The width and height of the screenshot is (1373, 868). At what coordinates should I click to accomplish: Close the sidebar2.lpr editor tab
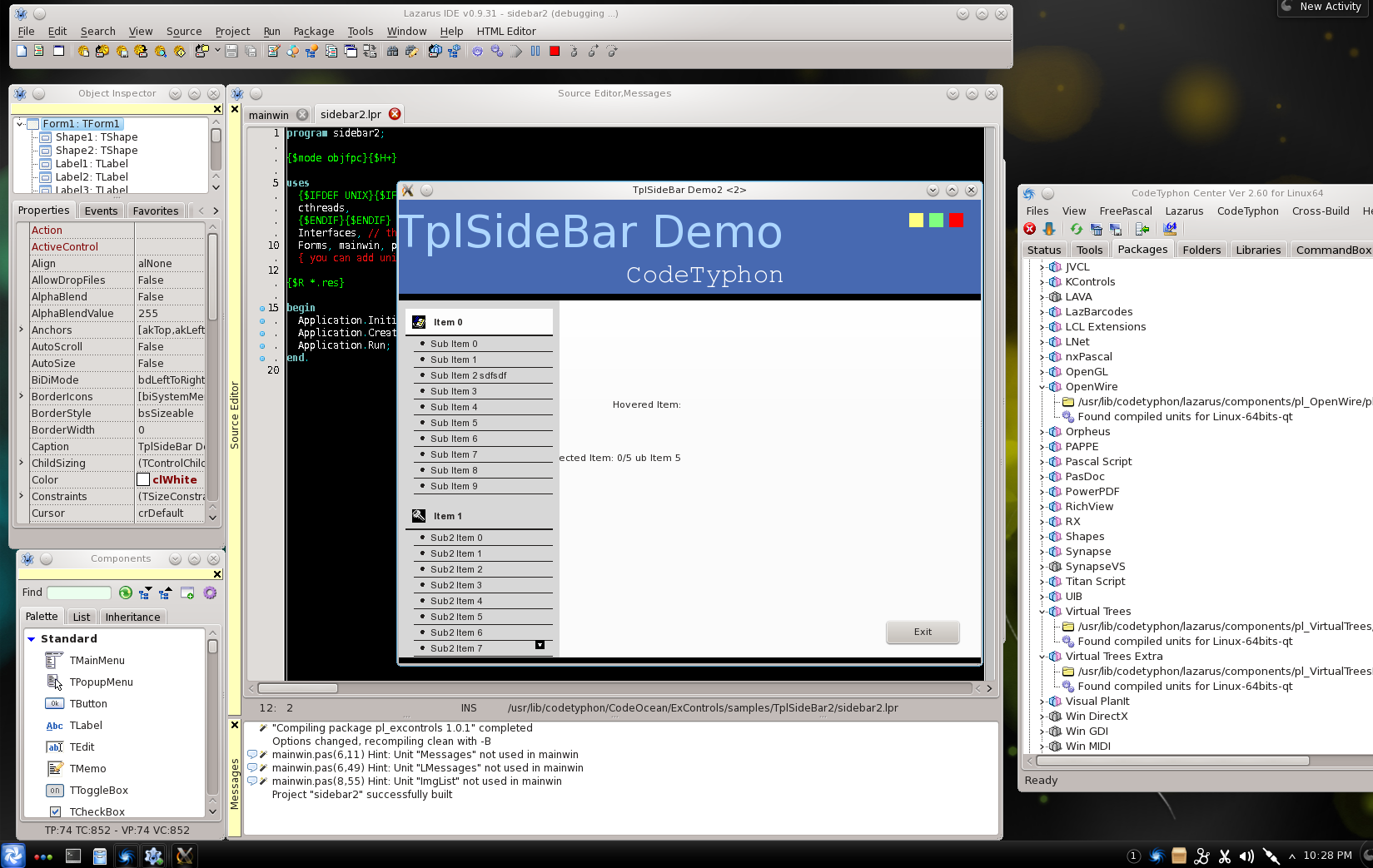[395, 114]
